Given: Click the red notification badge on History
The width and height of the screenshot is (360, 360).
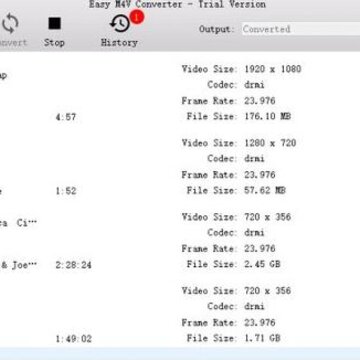Looking at the screenshot, I should point(137,17).
